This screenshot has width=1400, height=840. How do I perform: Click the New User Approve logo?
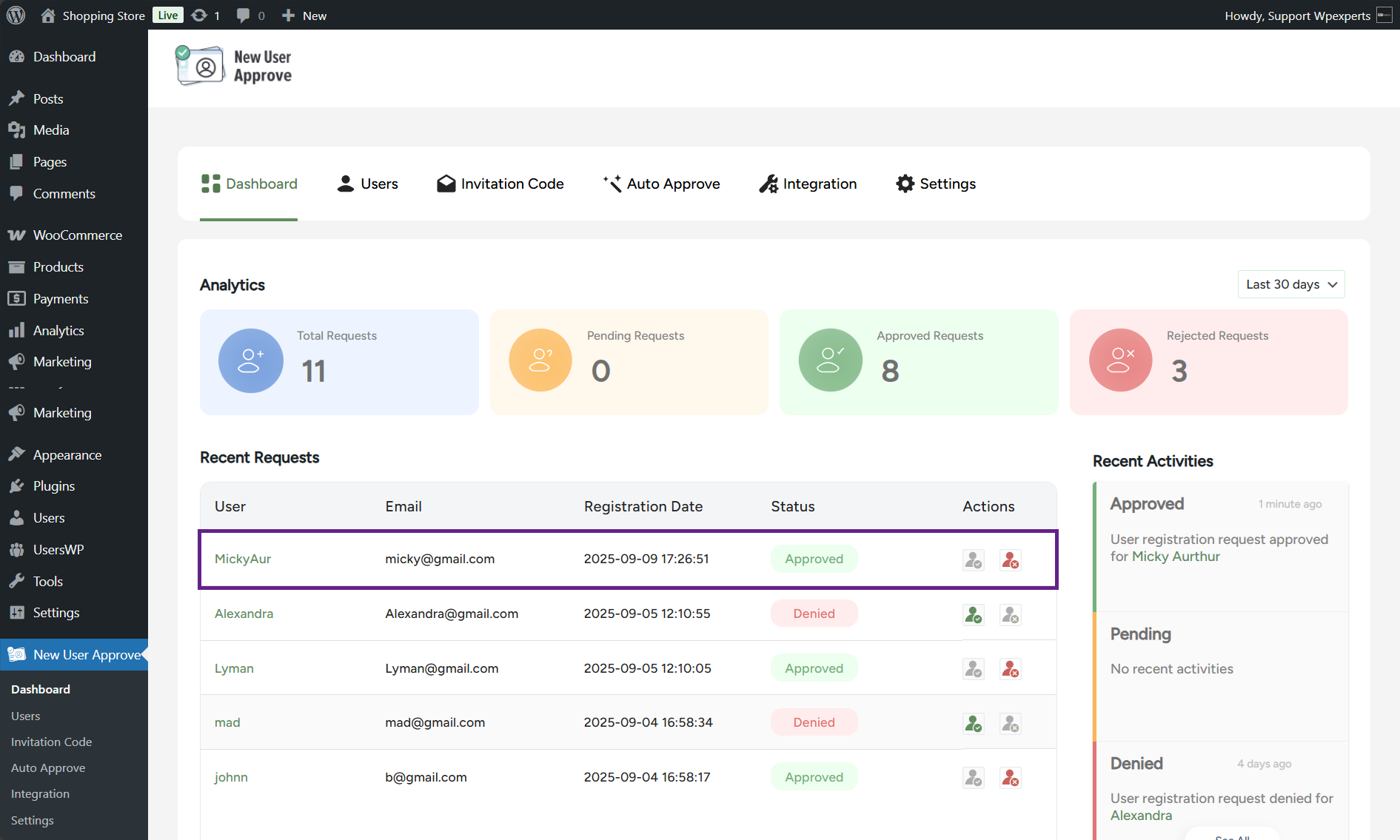[x=234, y=67]
